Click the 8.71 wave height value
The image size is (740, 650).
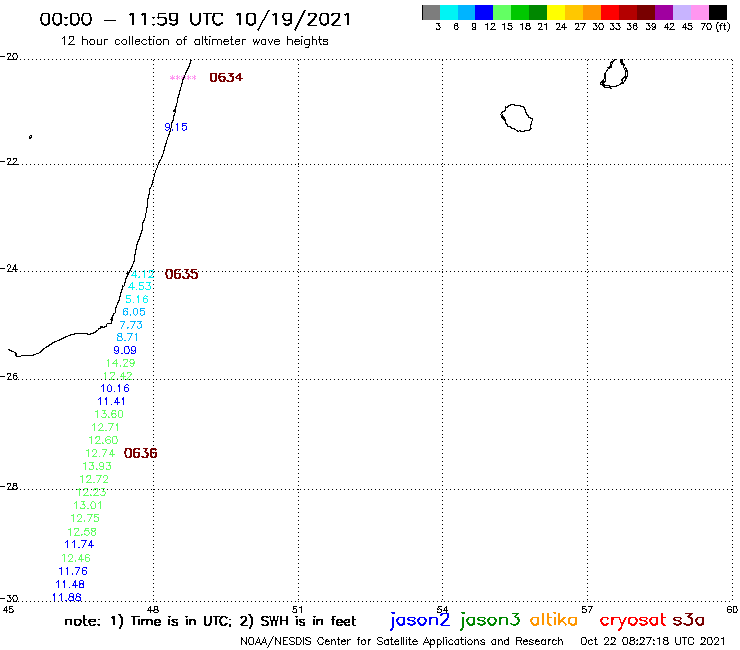tap(127, 337)
